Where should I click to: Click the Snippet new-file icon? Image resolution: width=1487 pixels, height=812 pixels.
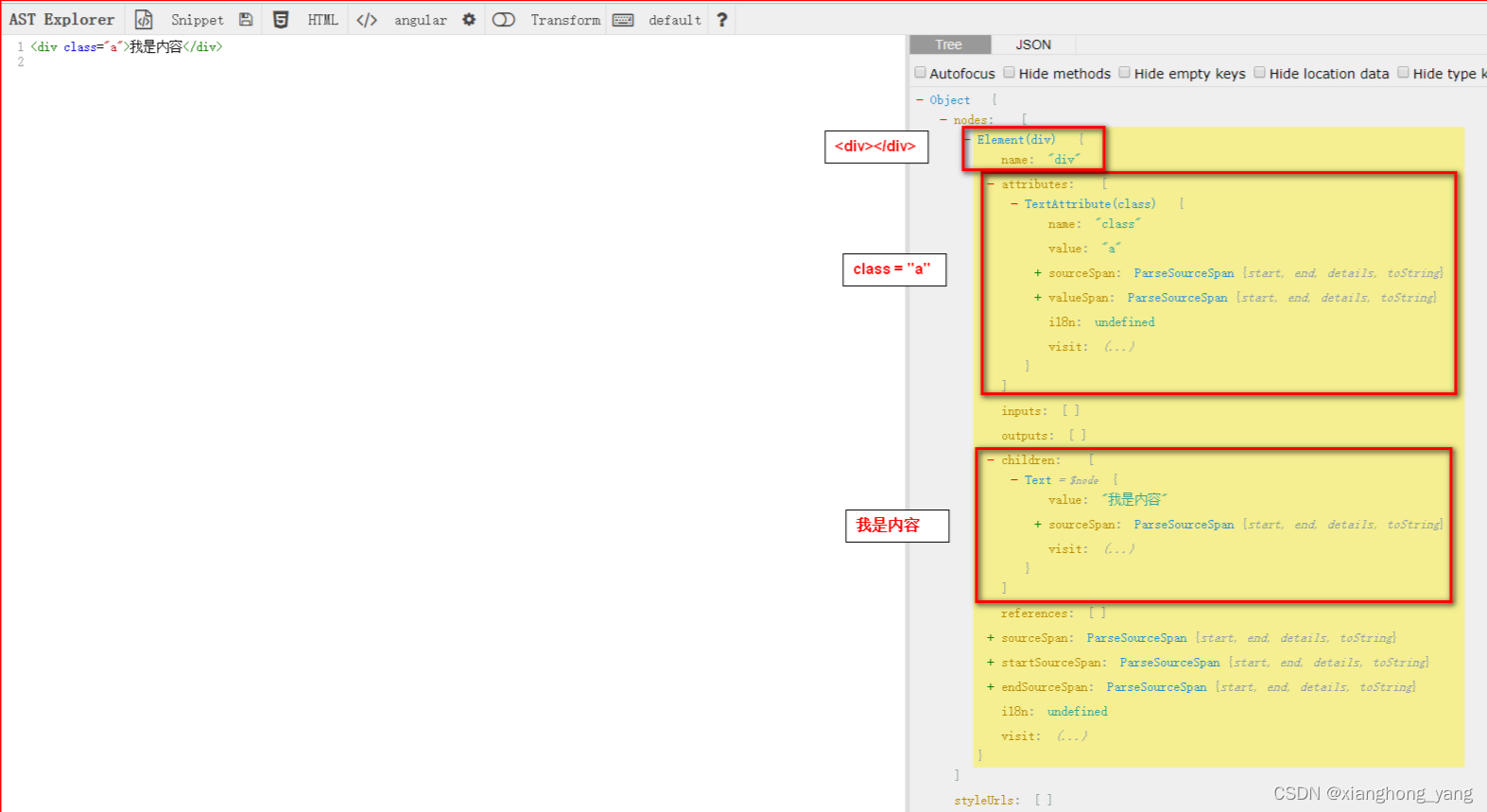144,20
